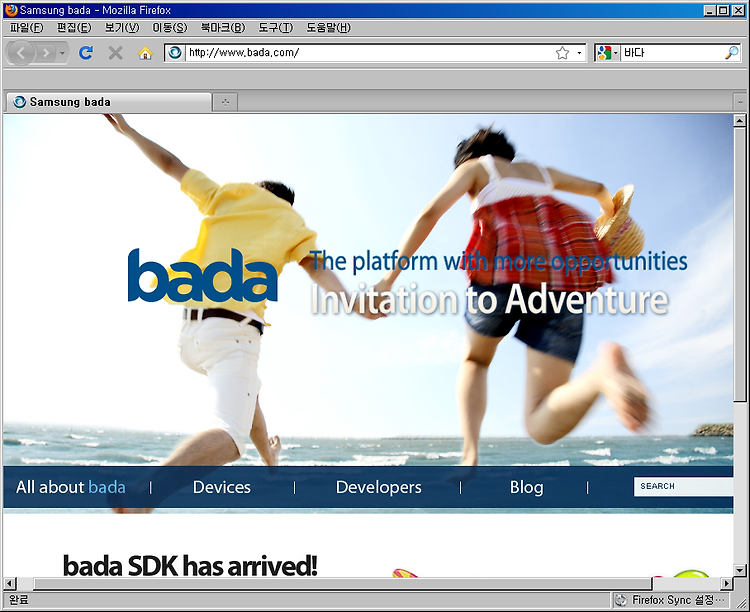Click the Stop loading X icon
The width and height of the screenshot is (750, 612).
(x=115, y=53)
